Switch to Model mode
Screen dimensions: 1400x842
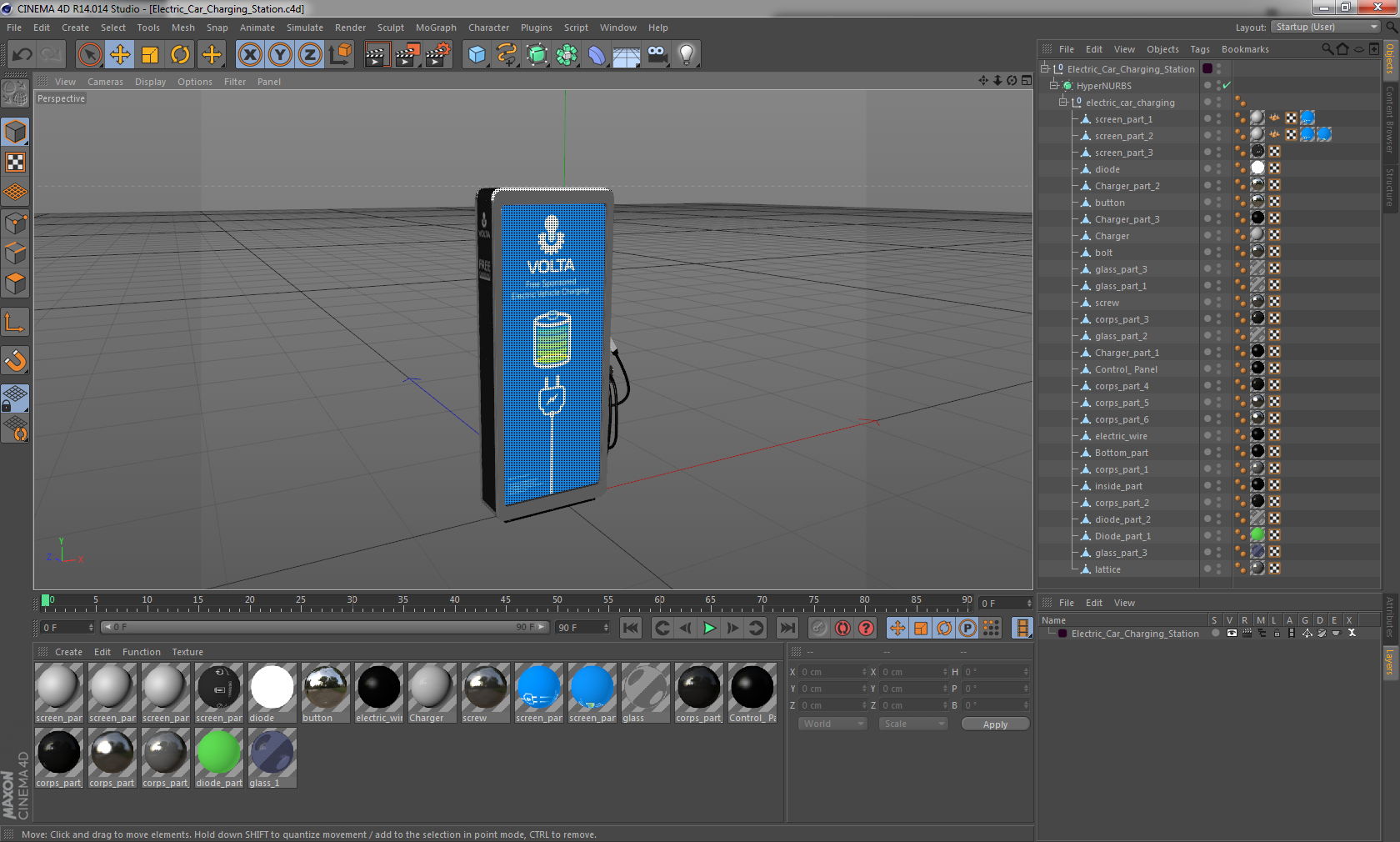click(x=15, y=132)
